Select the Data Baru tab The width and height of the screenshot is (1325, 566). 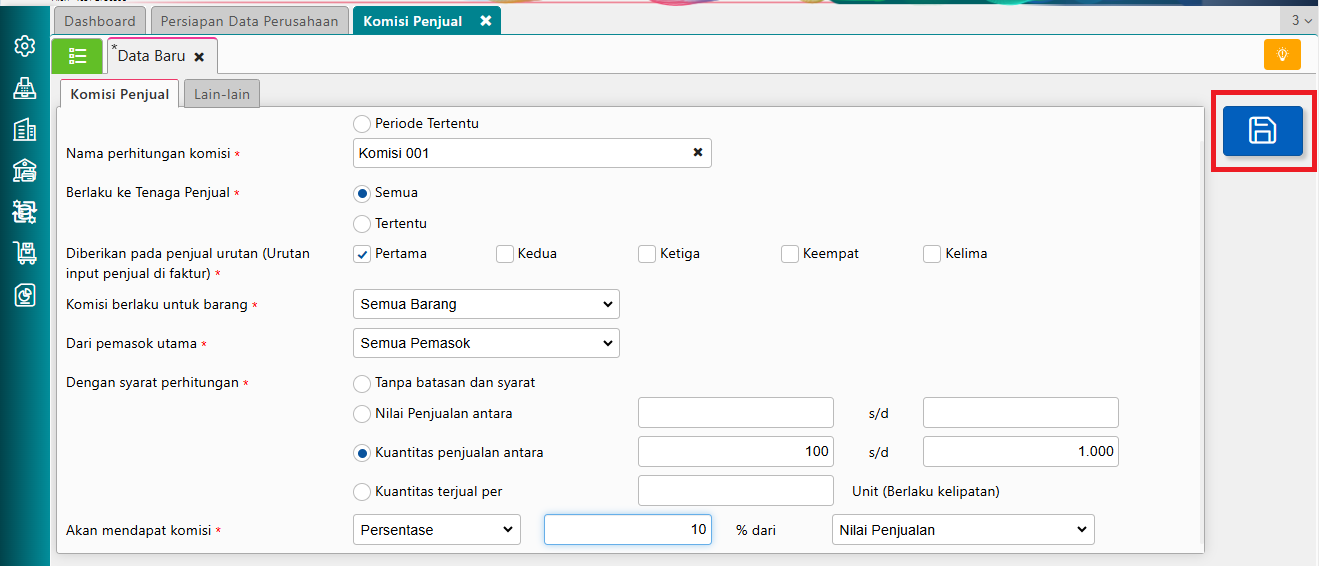[152, 56]
